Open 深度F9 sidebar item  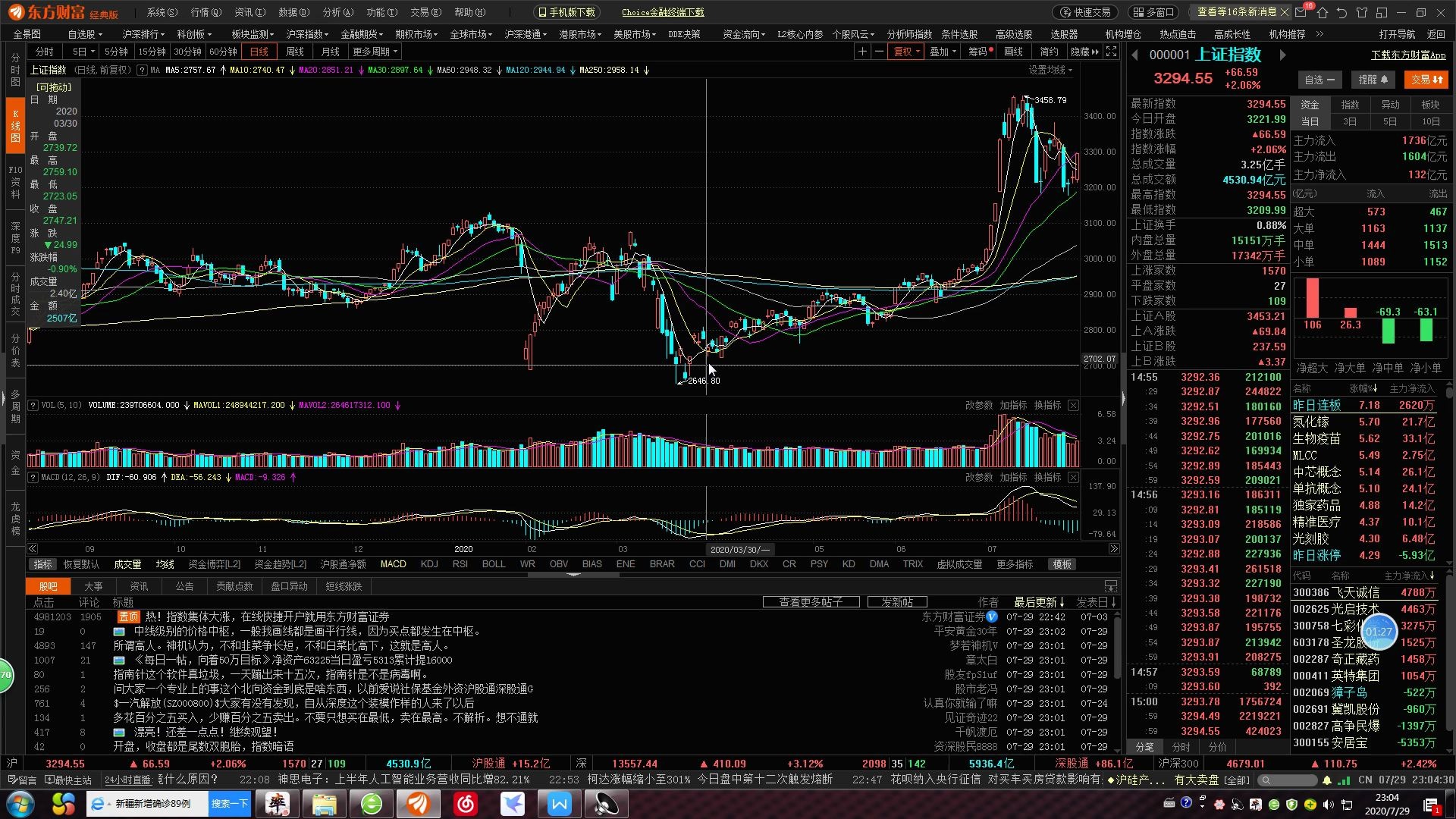(15, 238)
